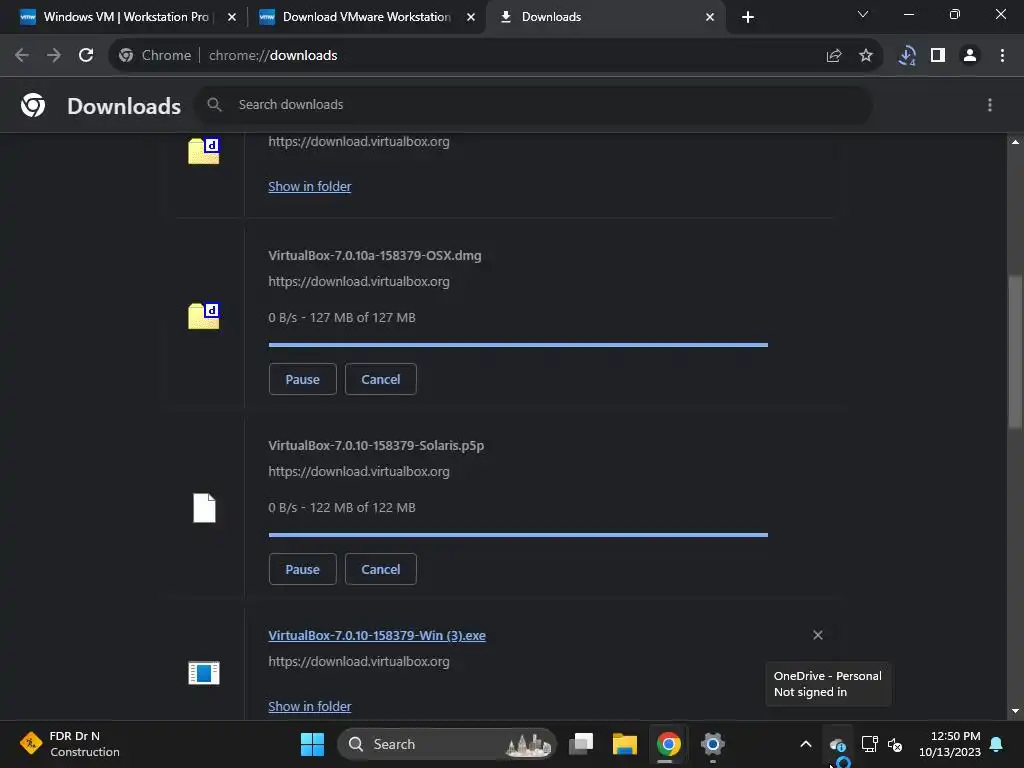1024x768 pixels.
Task: Open Task View from the taskbar
Action: 581,744
